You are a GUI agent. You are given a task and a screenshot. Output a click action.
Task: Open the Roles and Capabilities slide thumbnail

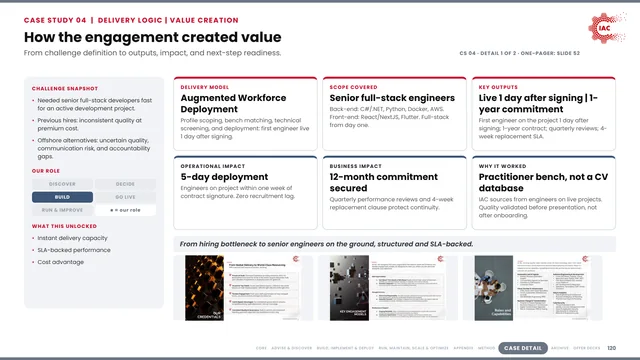[532, 288]
